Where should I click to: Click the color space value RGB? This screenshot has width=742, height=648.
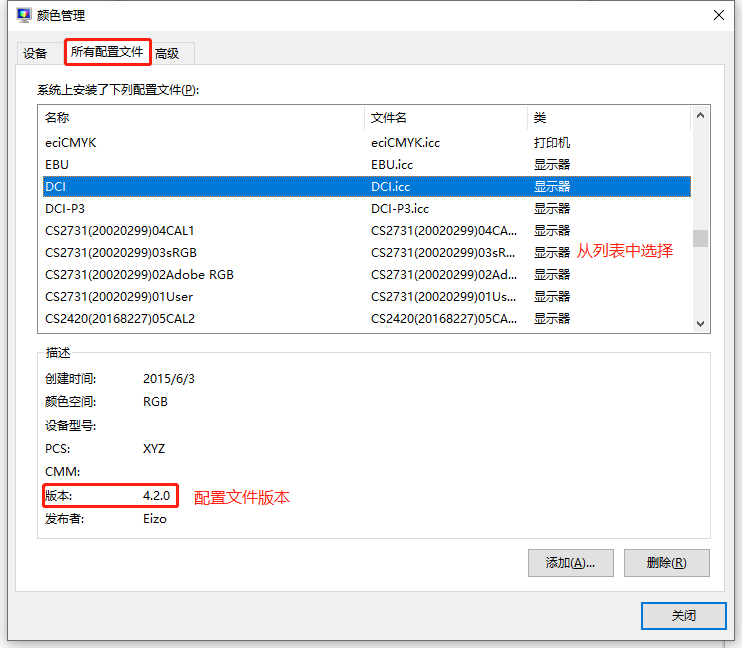pos(155,402)
